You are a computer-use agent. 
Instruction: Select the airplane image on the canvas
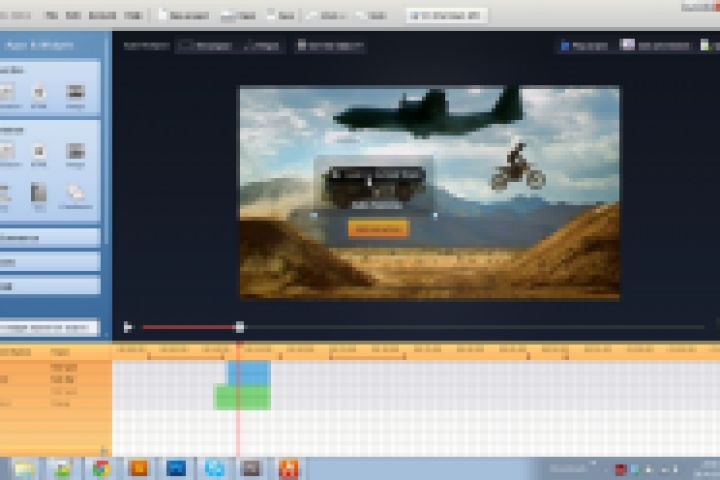[x=427, y=113]
